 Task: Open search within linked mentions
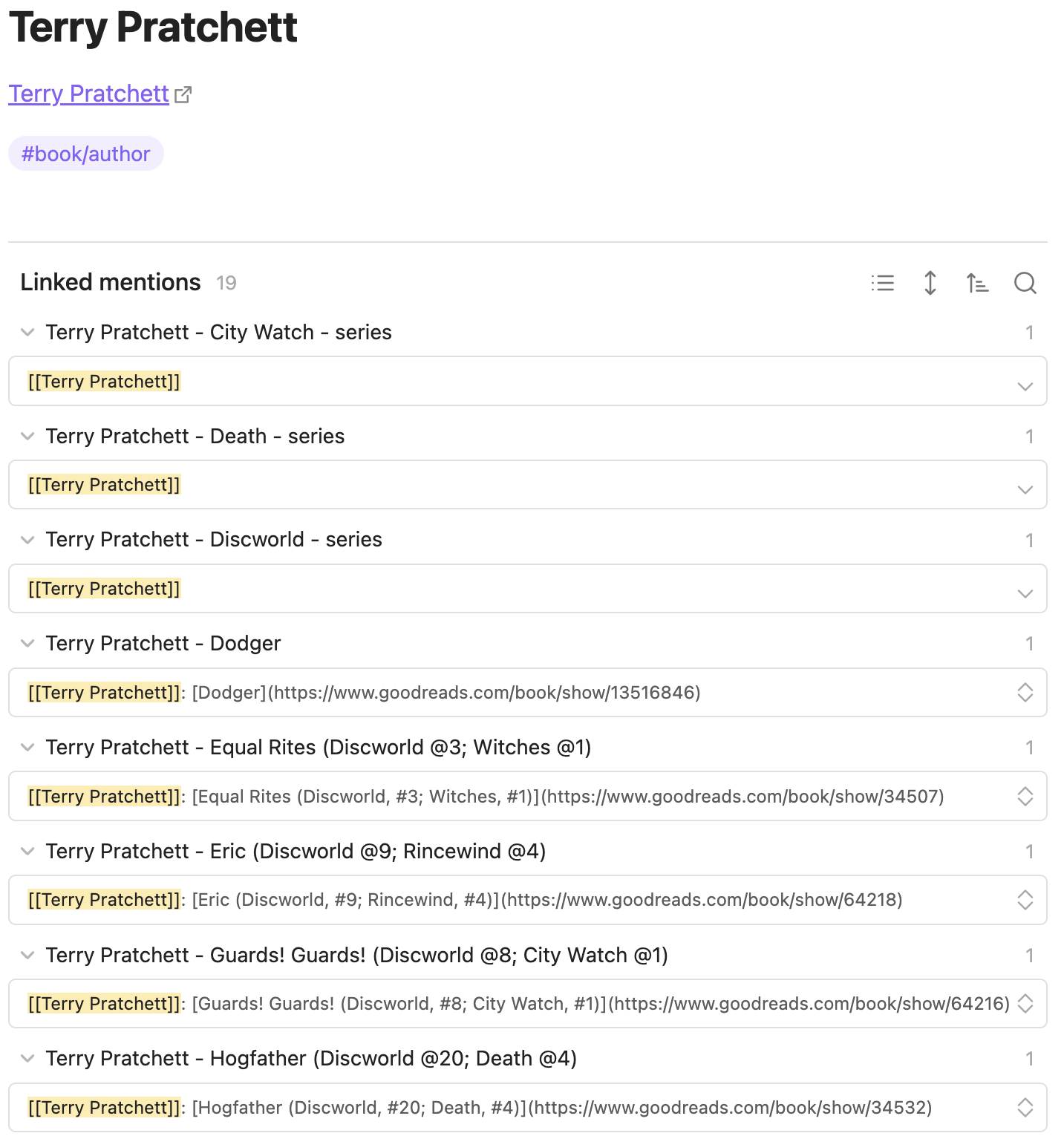coord(1025,283)
